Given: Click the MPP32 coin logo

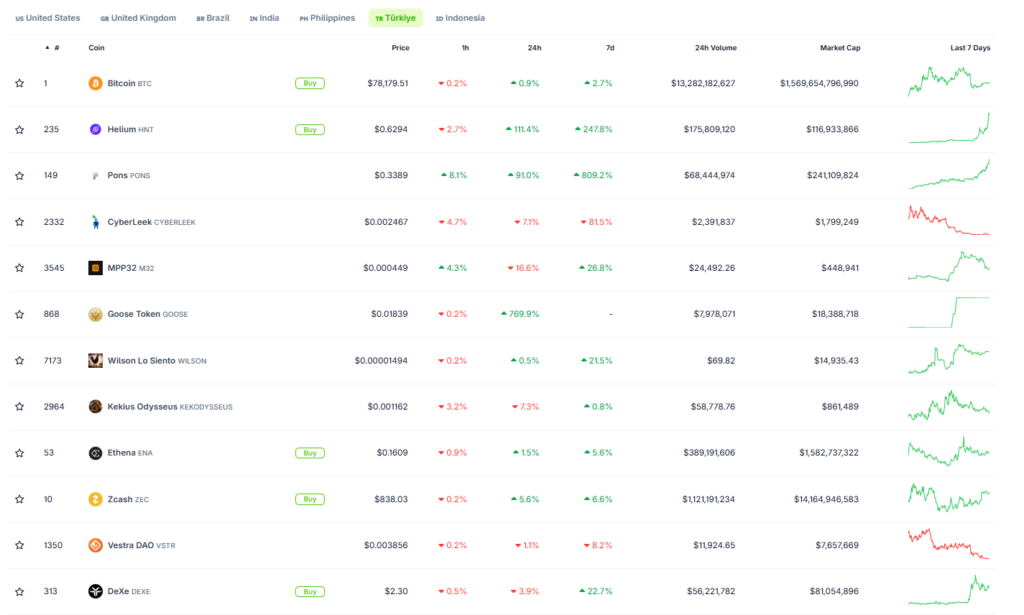Looking at the screenshot, I should pos(95,268).
